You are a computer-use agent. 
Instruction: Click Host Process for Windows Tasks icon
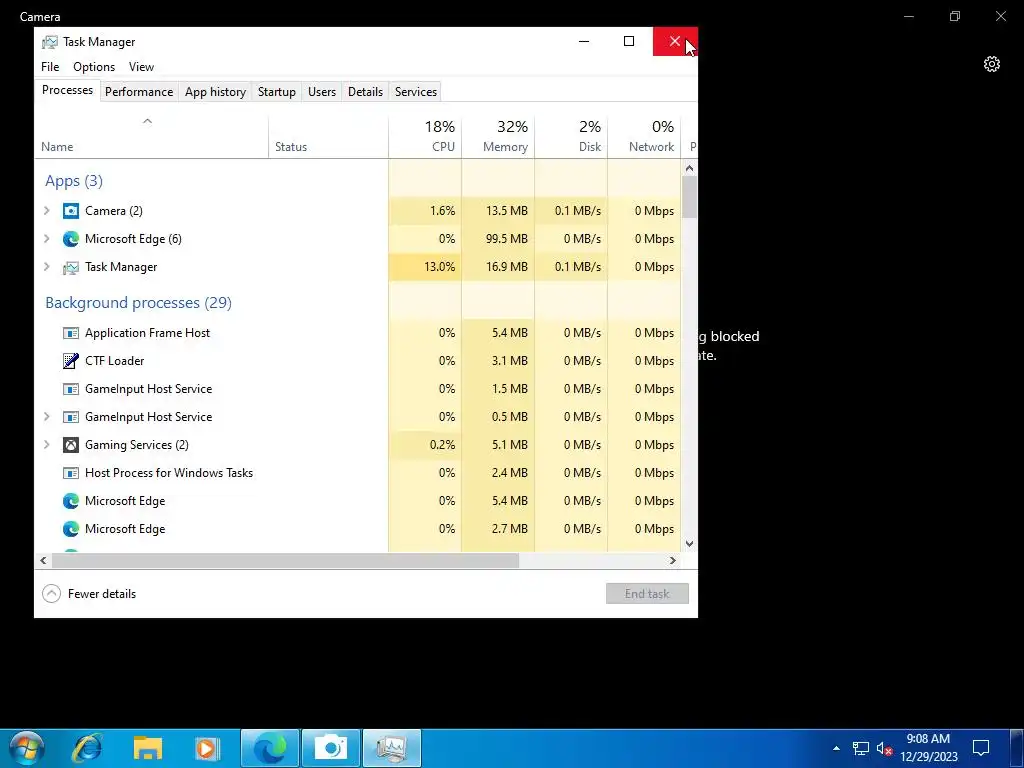tap(71, 473)
